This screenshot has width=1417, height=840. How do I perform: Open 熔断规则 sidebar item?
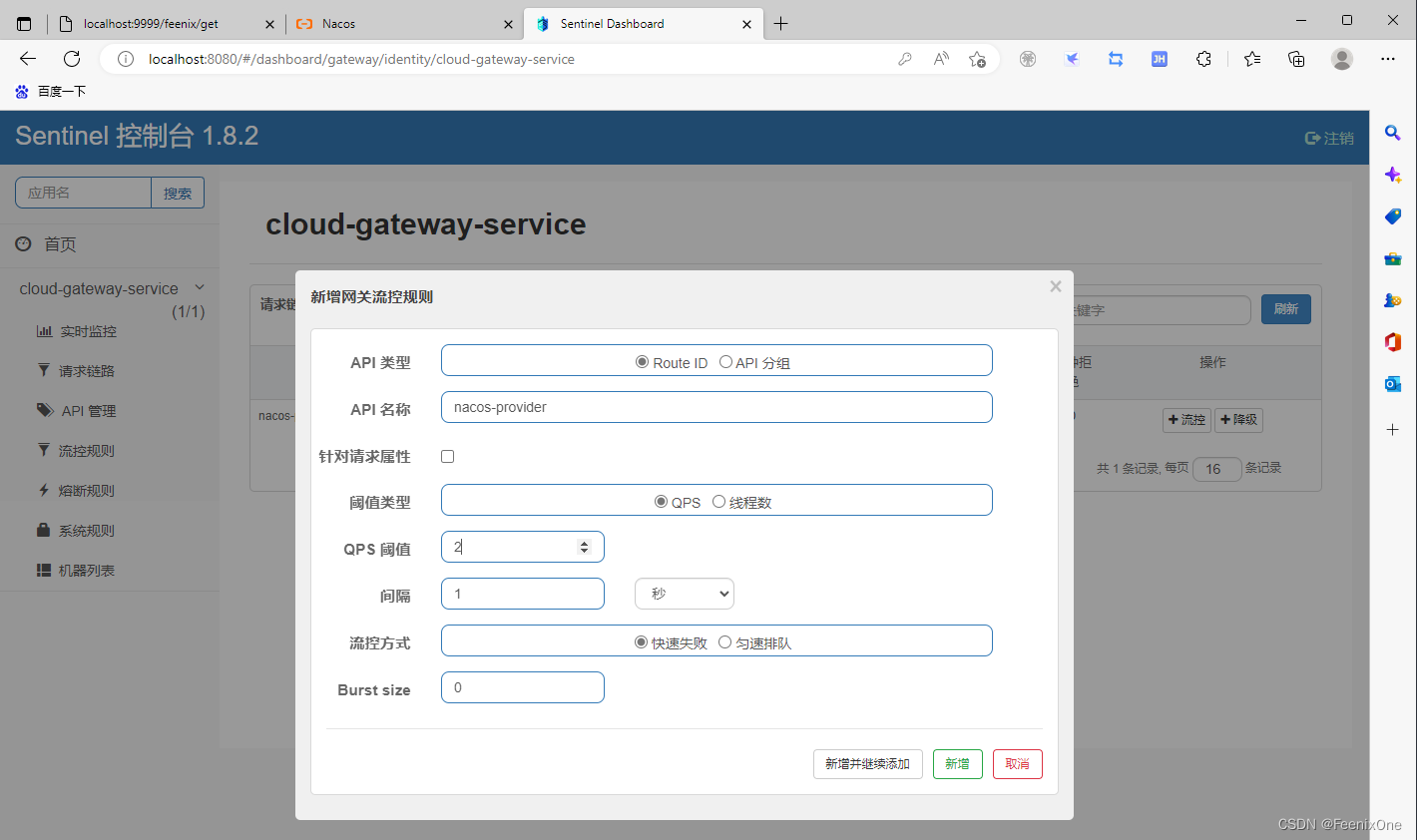(x=76, y=491)
